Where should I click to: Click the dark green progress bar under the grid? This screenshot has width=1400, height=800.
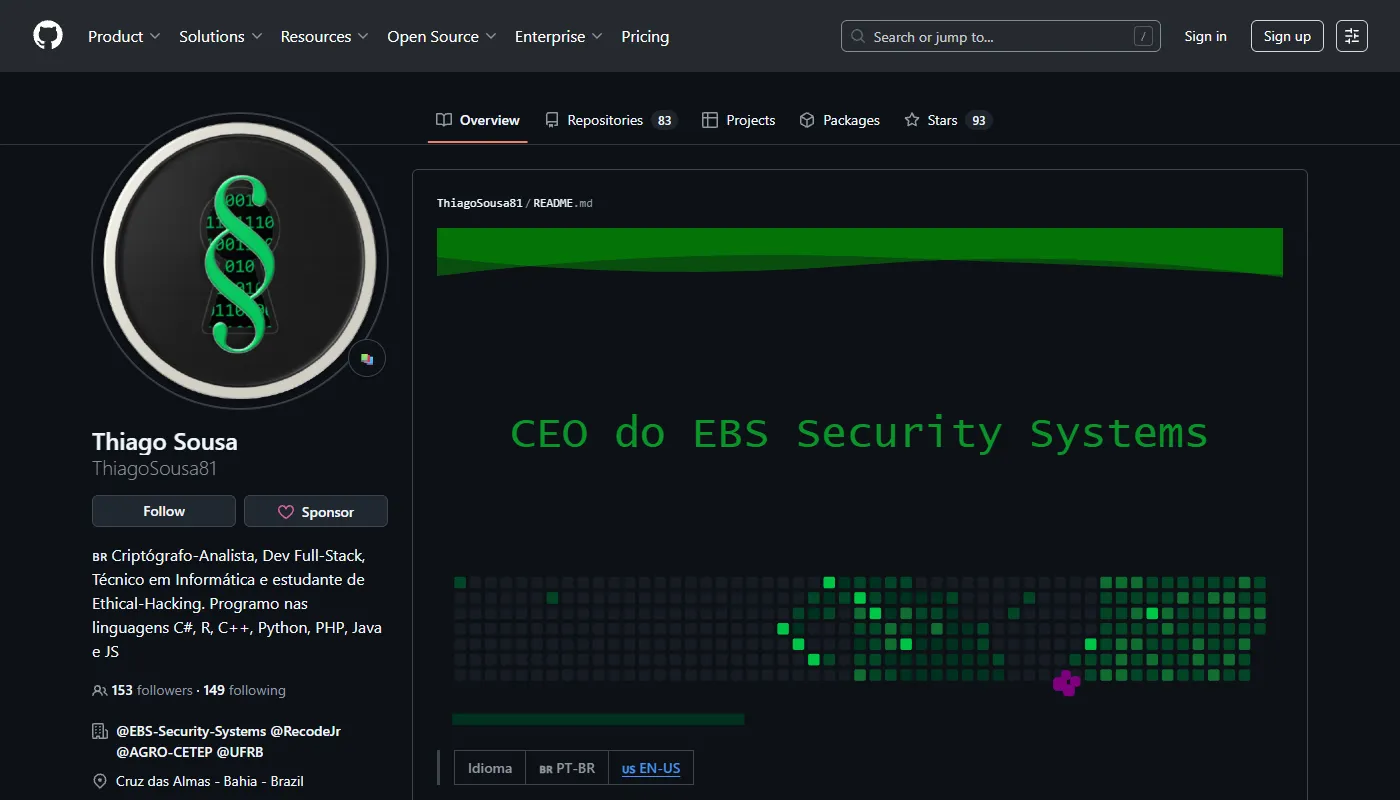(598, 719)
